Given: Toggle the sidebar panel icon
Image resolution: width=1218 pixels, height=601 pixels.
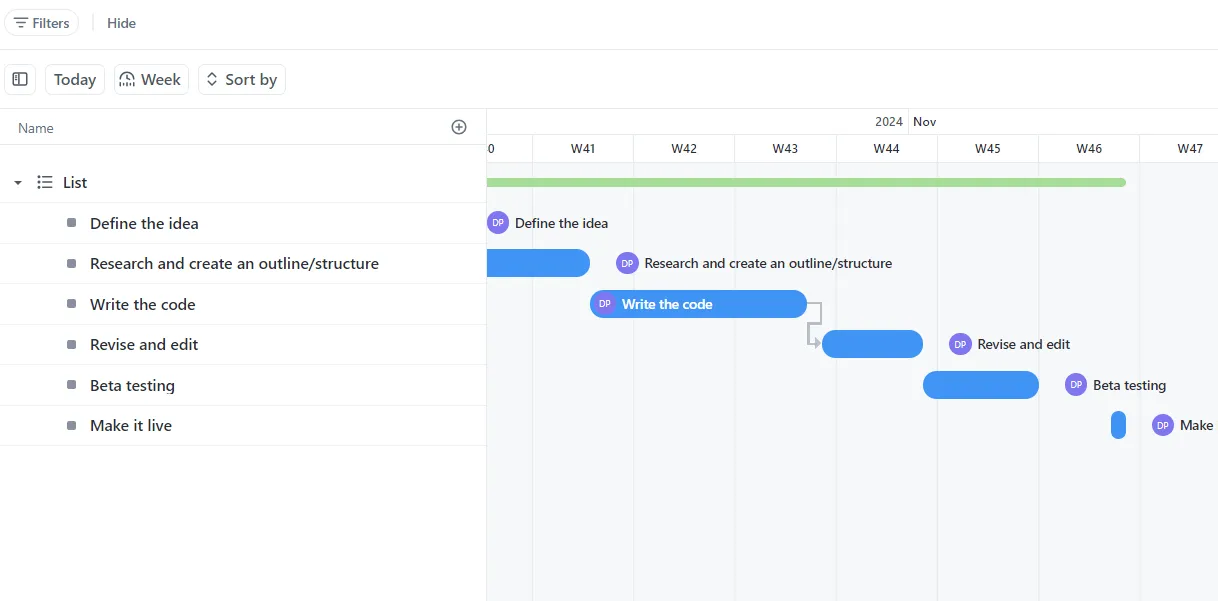Looking at the screenshot, I should [20, 79].
